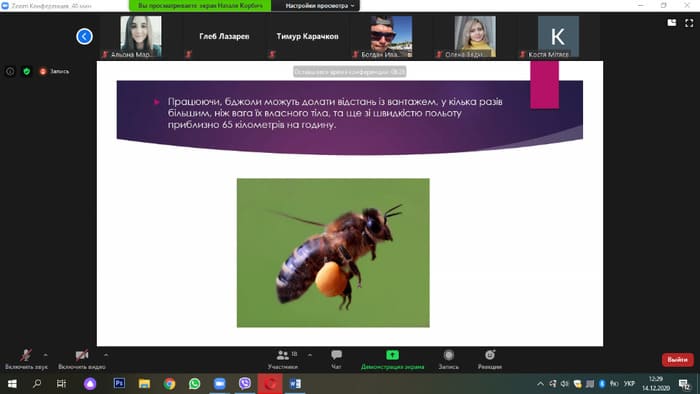Select Альона participant video thumbnail
700x394 pixels.
point(141,37)
